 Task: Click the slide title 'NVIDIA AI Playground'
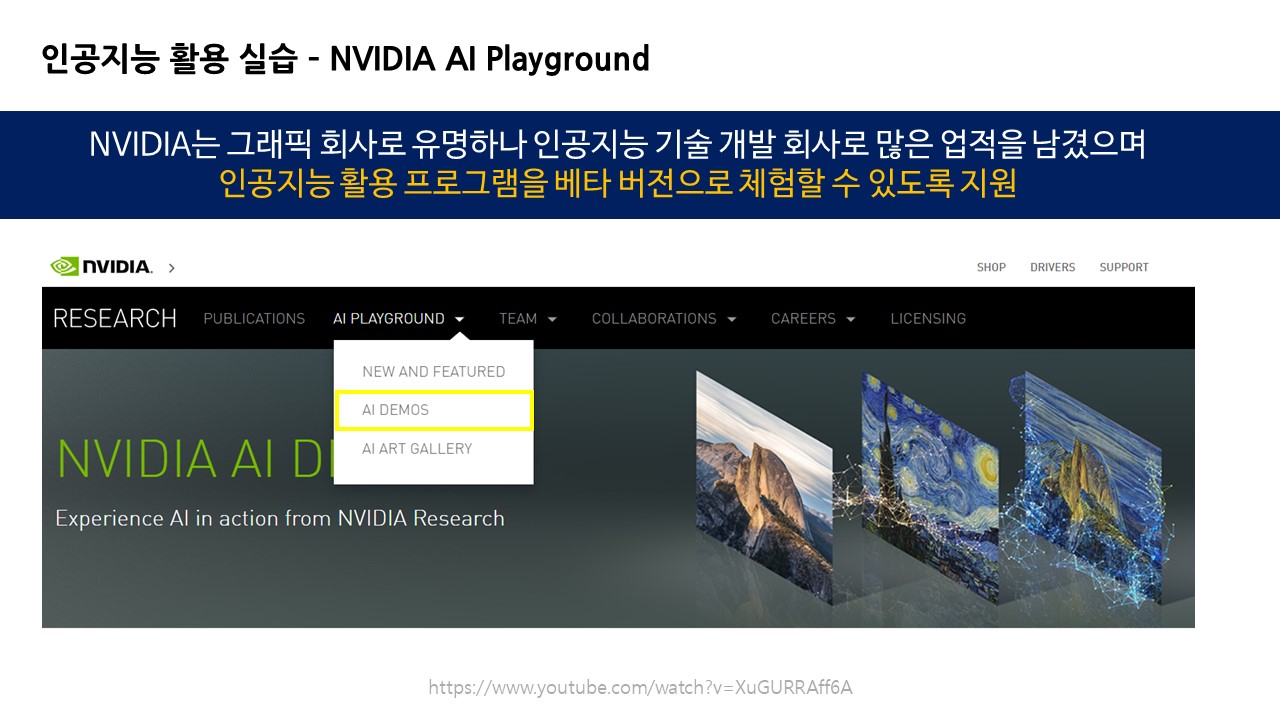pyautogui.click(x=490, y=59)
